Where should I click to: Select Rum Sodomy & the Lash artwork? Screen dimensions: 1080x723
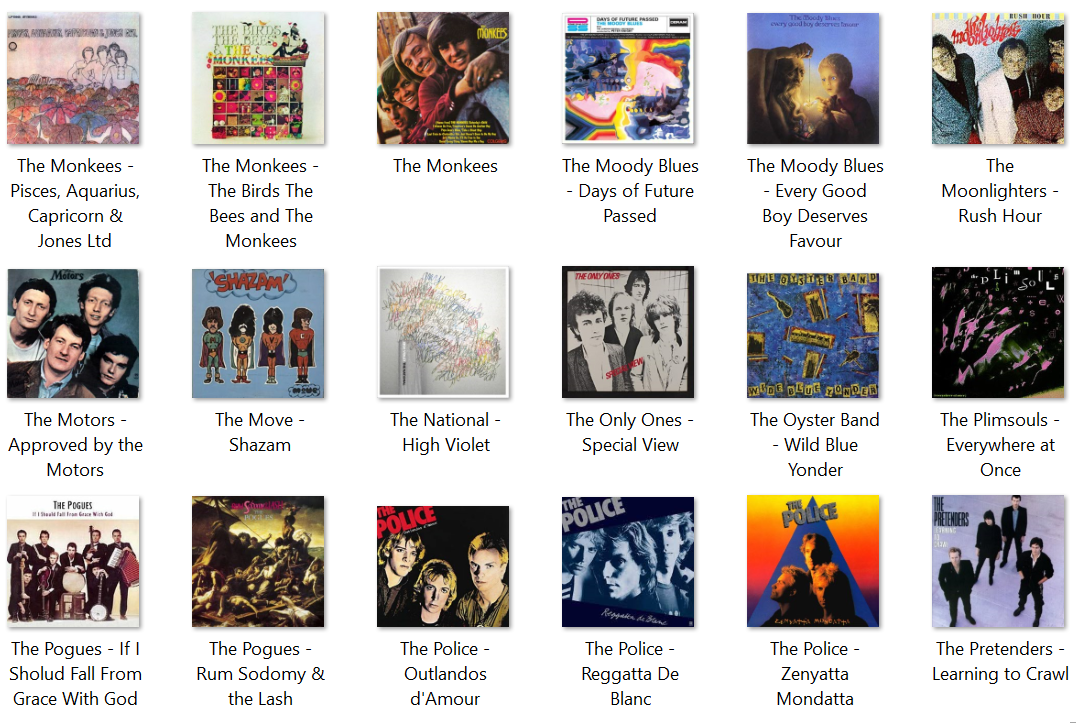[x=258, y=561]
